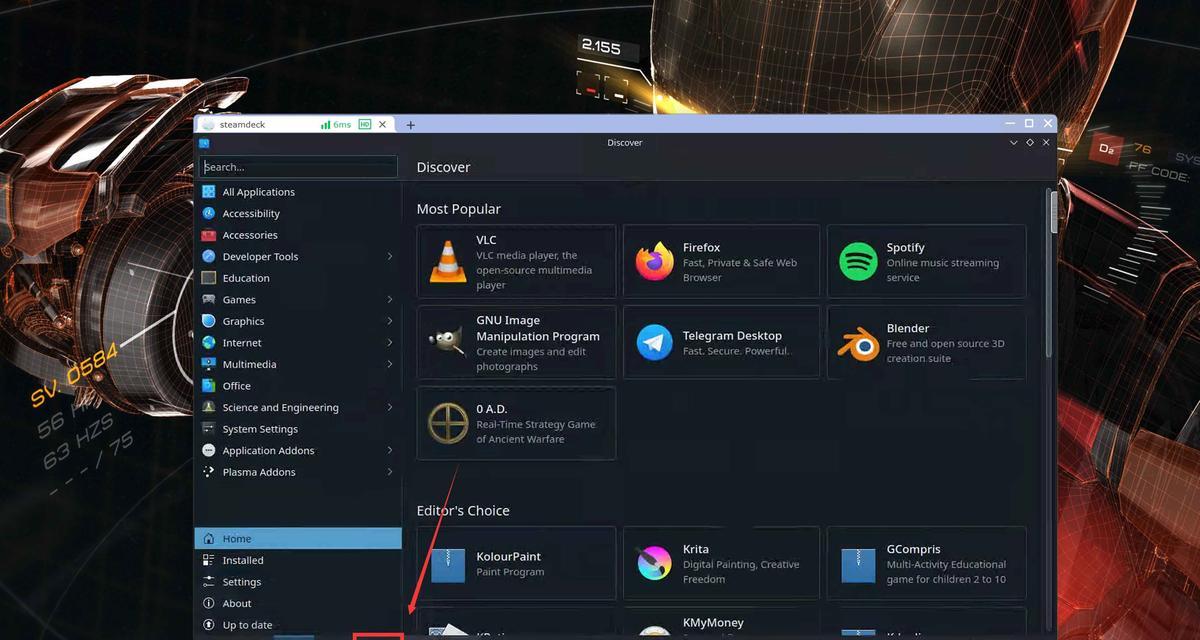
Task: Expand the Games category
Action: pyautogui.click(x=390, y=300)
